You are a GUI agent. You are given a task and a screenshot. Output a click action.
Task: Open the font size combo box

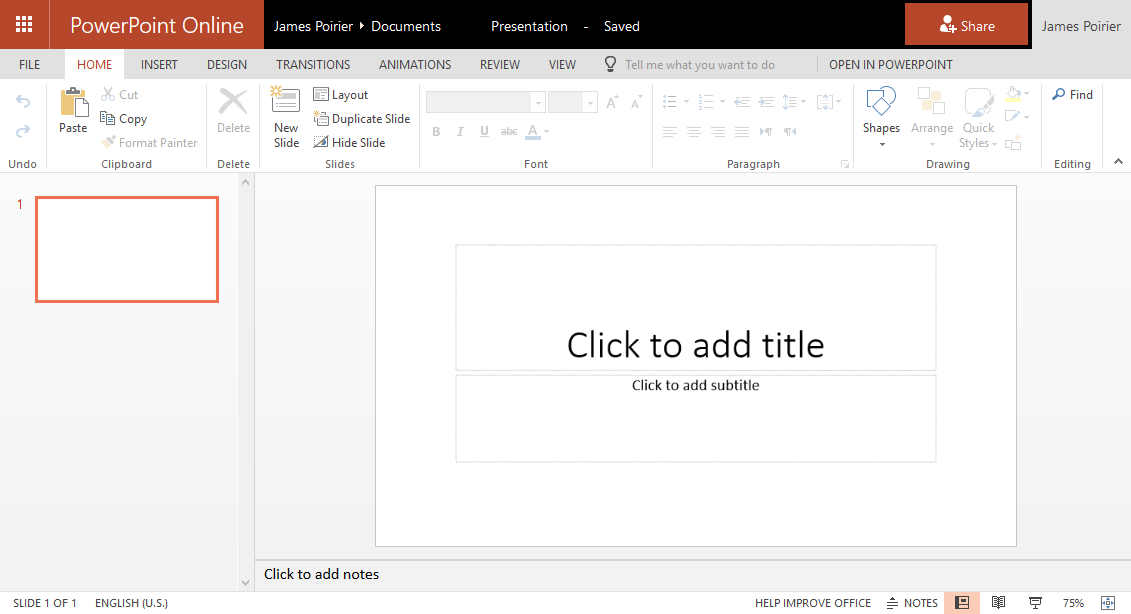point(572,102)
